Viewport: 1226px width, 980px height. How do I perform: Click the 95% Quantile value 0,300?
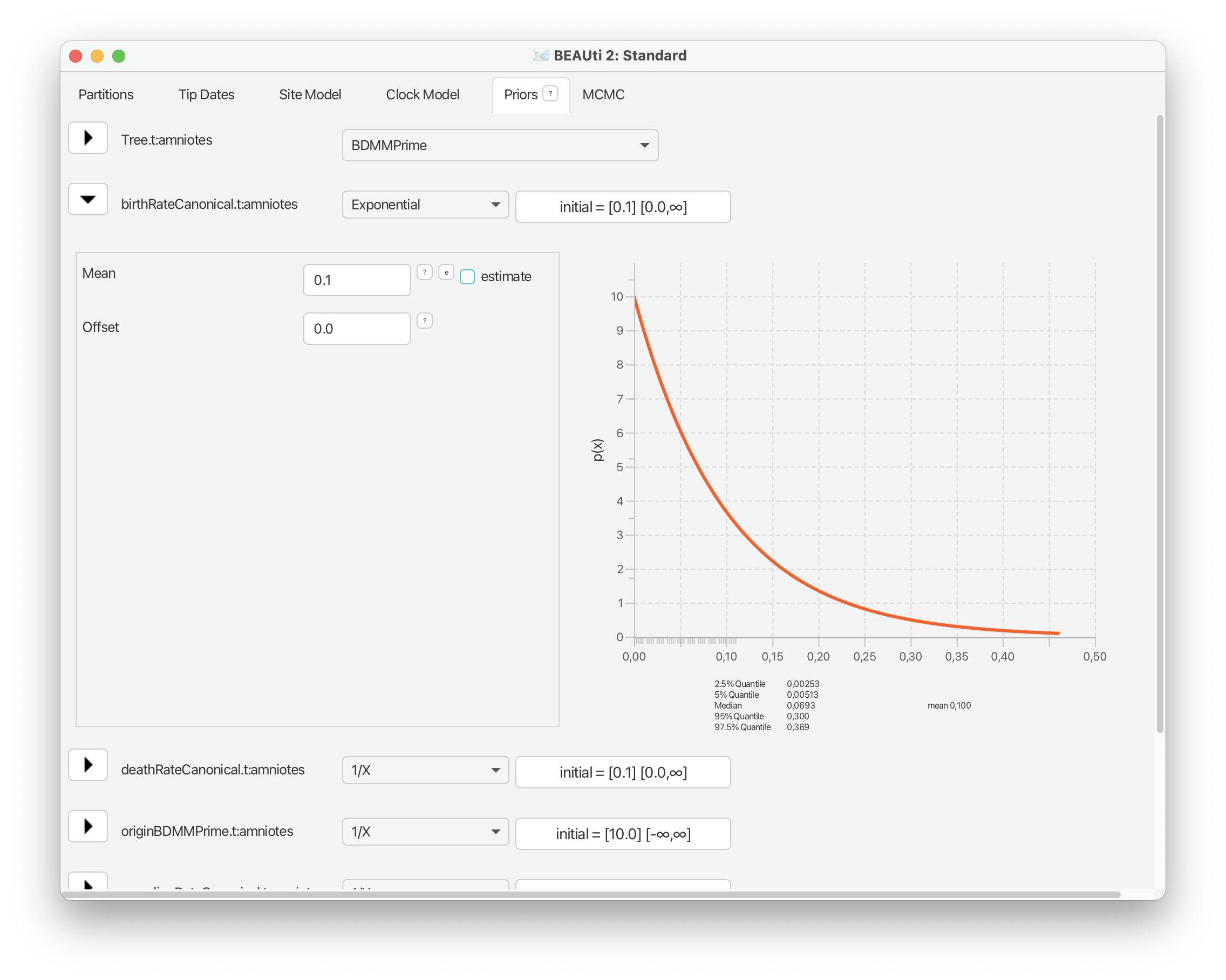797,716
